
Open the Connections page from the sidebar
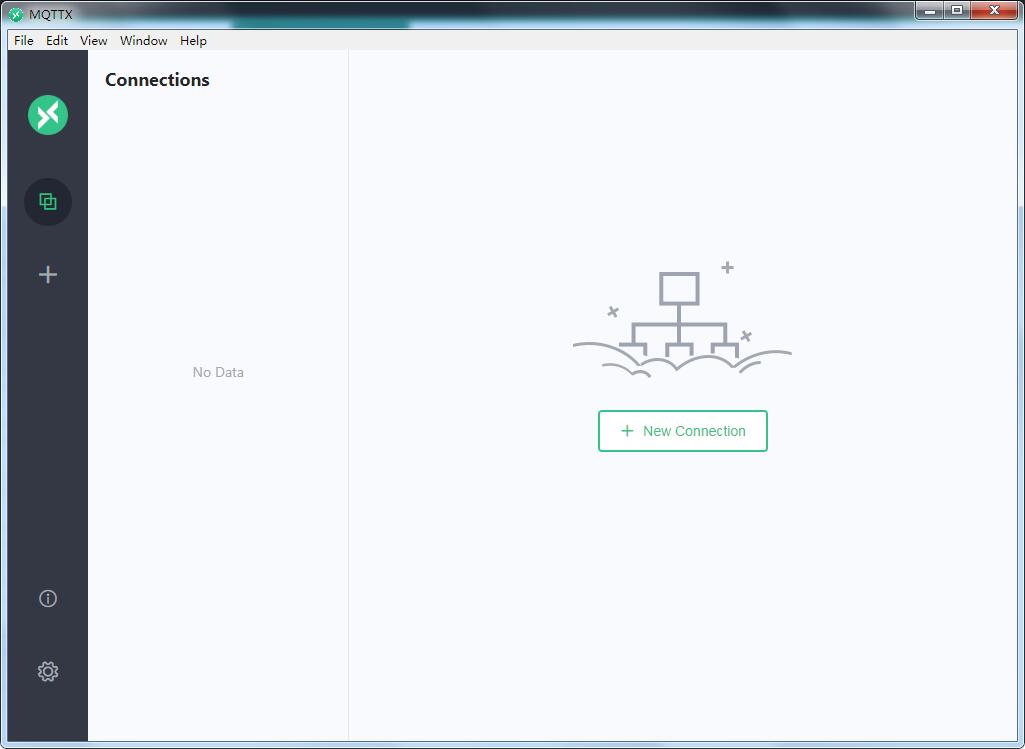click(x=48, y=202)
